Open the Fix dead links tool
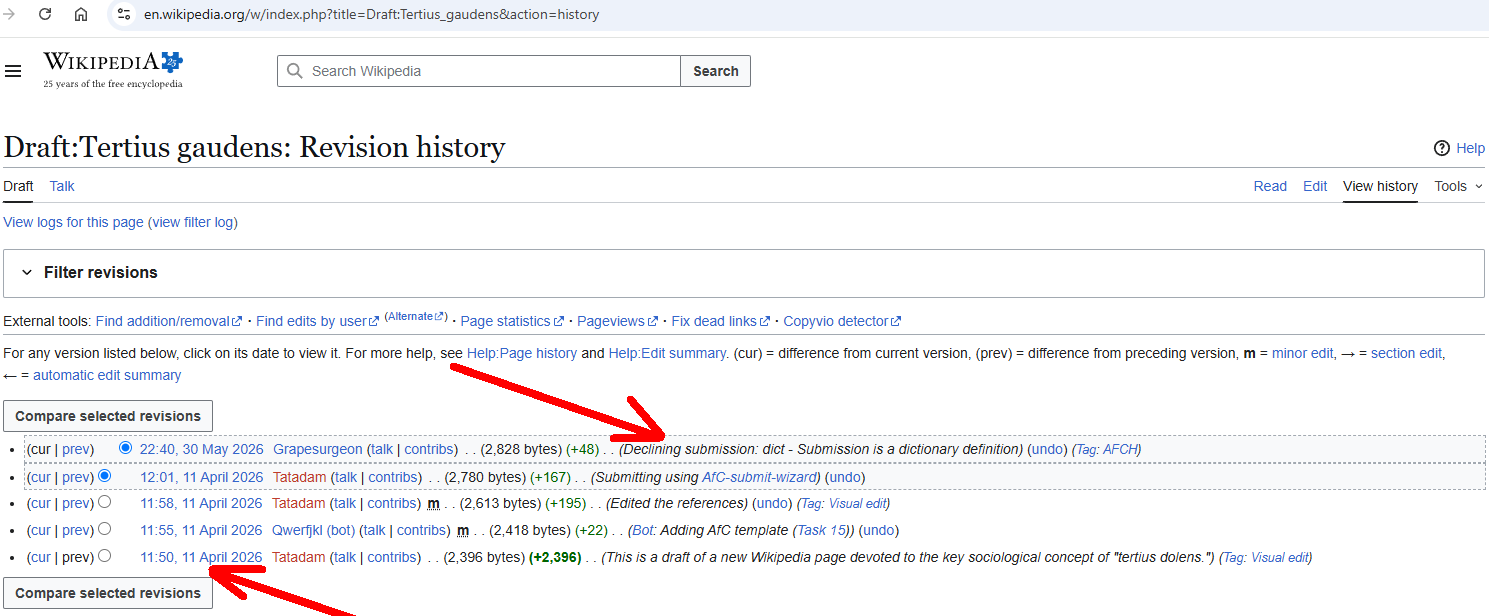The height and width of the screenshot is (616, 1489). point(720,321)
